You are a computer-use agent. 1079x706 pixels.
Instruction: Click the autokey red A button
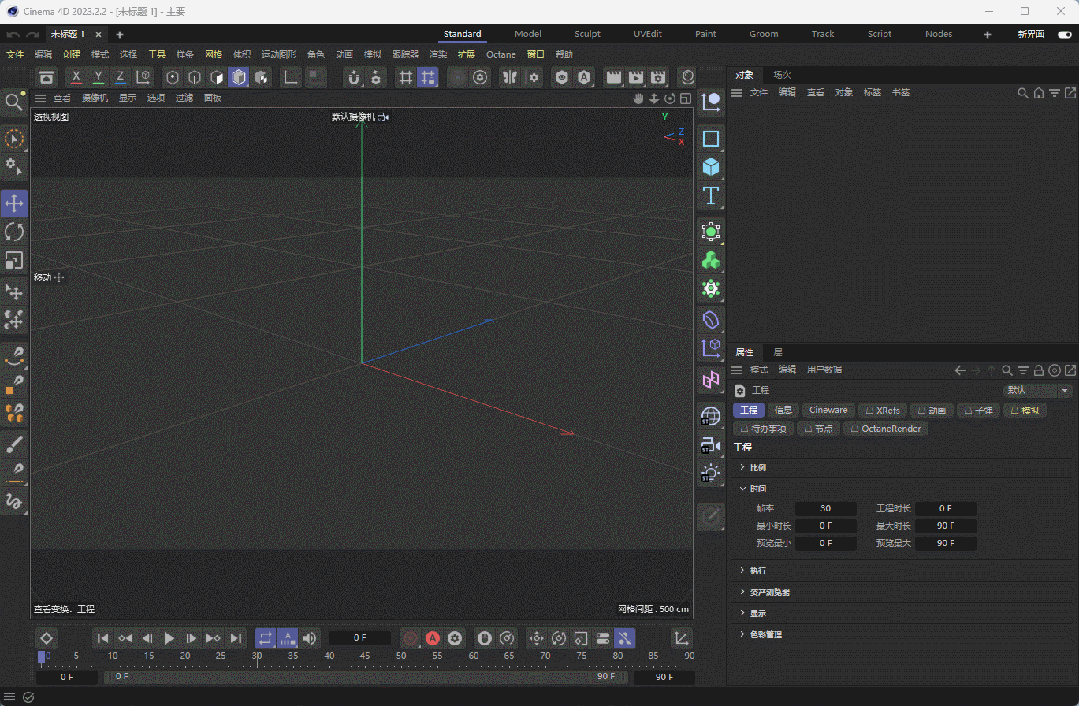[433, 638]
